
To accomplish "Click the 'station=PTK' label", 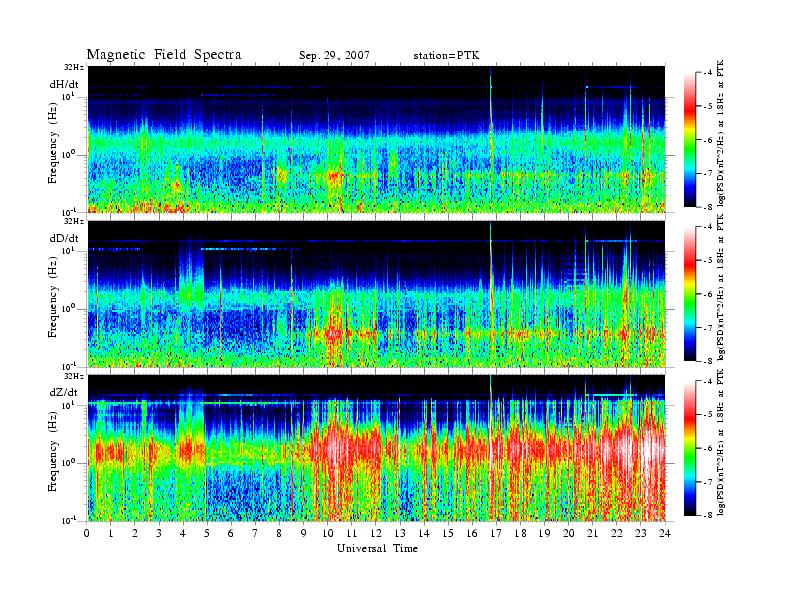I will tap(446, 56).
